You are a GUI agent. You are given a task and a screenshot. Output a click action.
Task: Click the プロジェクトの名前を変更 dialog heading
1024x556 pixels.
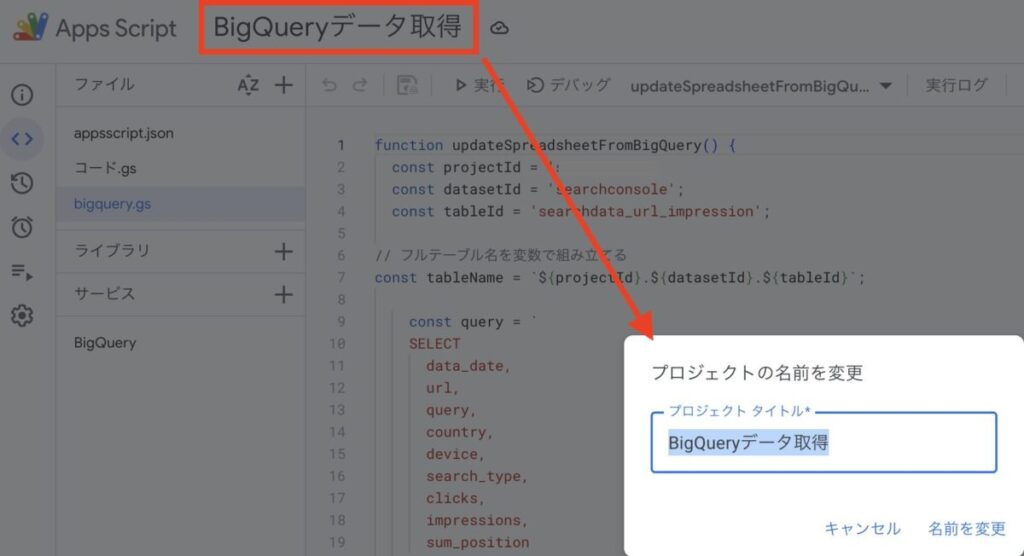click(758, 372)
